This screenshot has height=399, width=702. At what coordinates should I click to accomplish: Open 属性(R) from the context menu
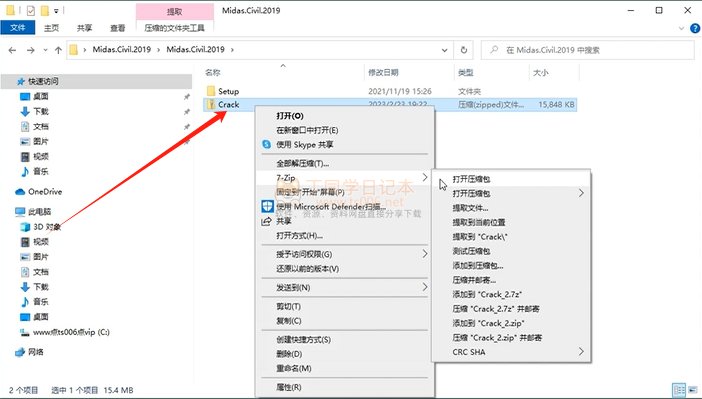tap(289, 387)
